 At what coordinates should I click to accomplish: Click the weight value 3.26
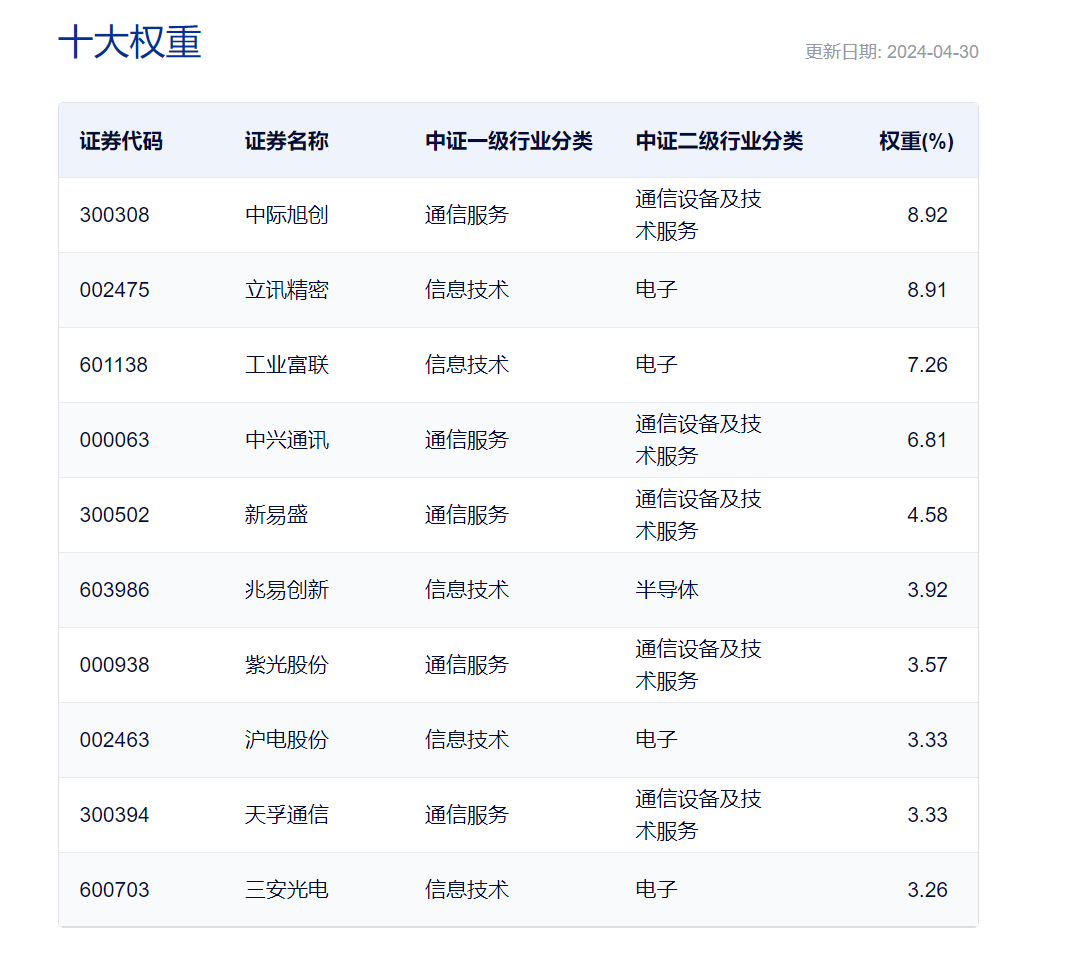[x=927, y=891]
